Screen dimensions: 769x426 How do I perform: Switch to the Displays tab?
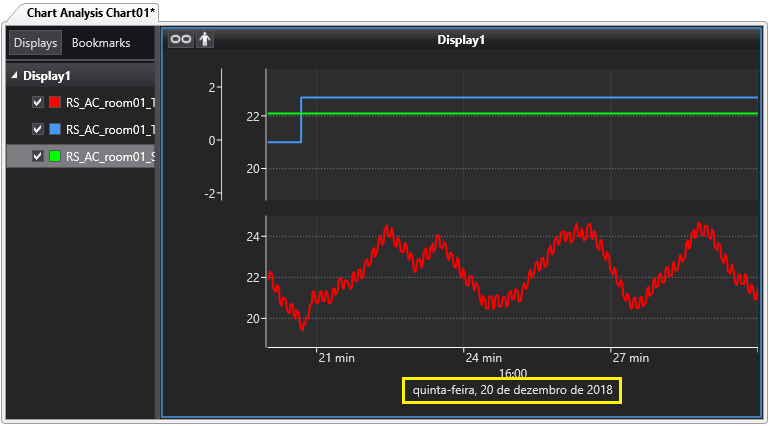pyautogui.click(x=35, y=43)
